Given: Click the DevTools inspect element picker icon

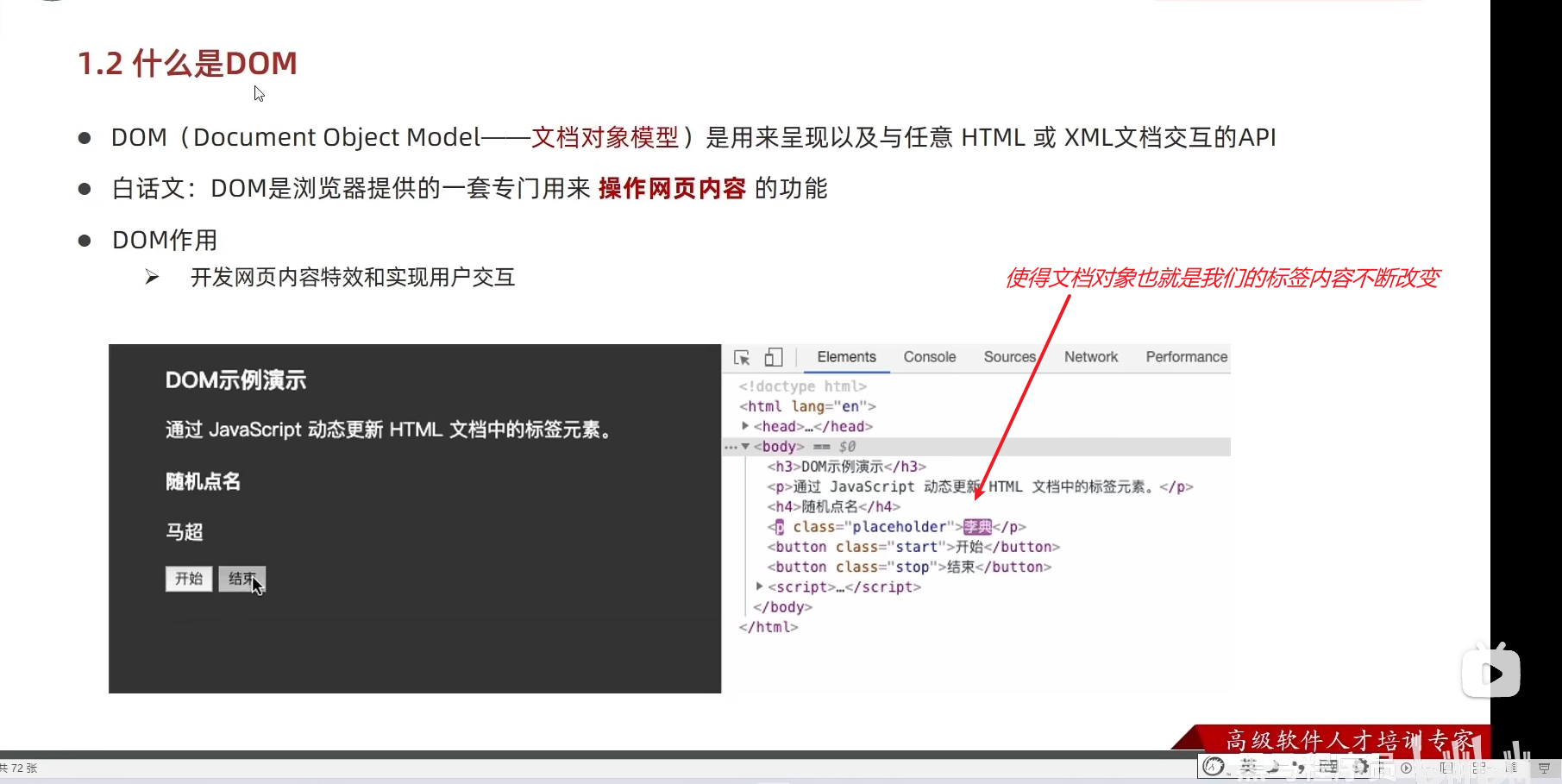Looking at the screenshot, I should (742, 357).
